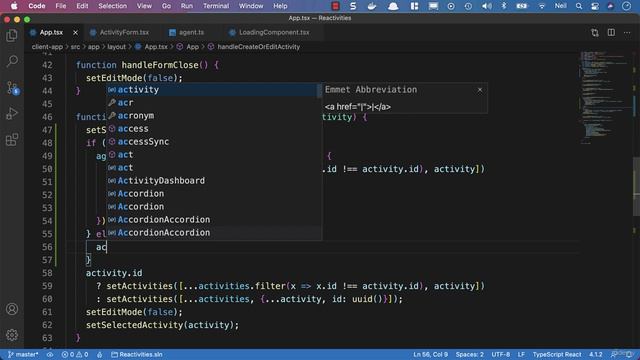Click client-app in the breadcrumb
The height and width of the screenshot is (360, 640).
click(x=47, y=47)
